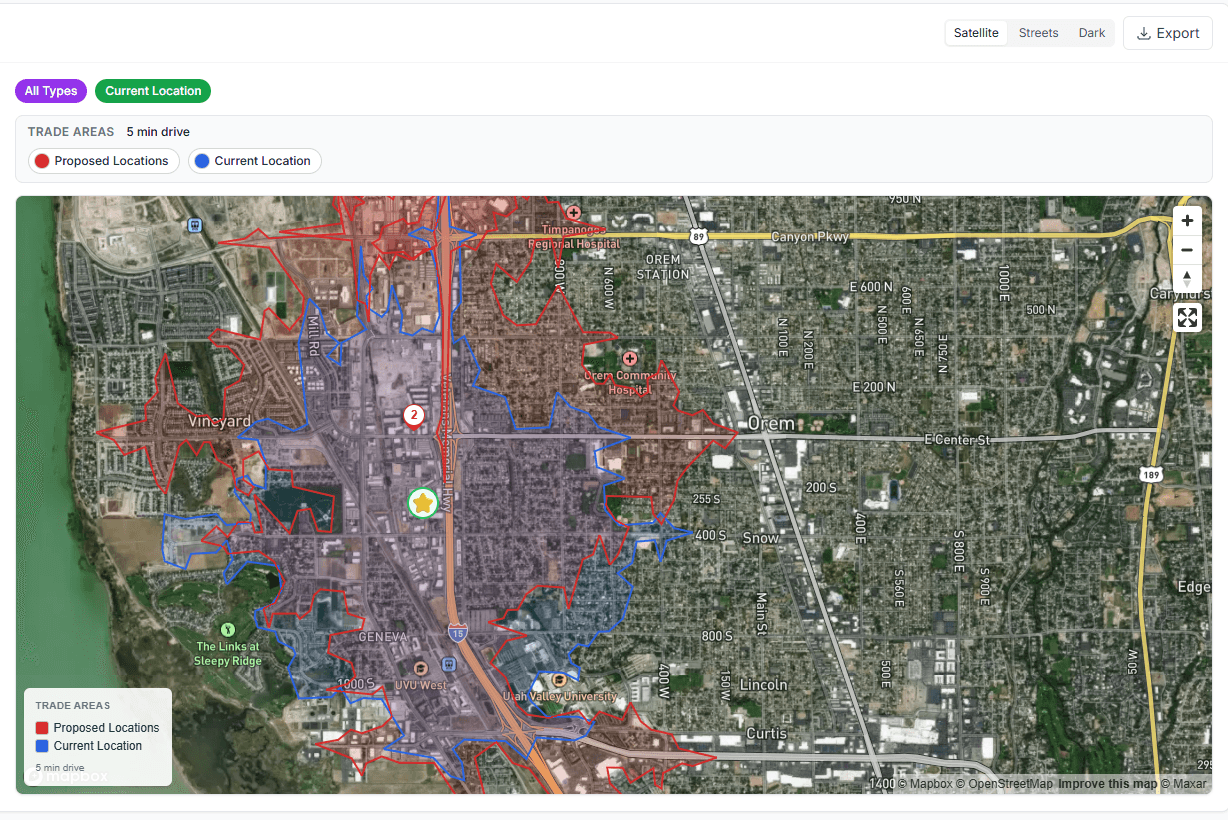Click the OREM STATION label
Screen dimensions: 1228x820
point(663,267)
